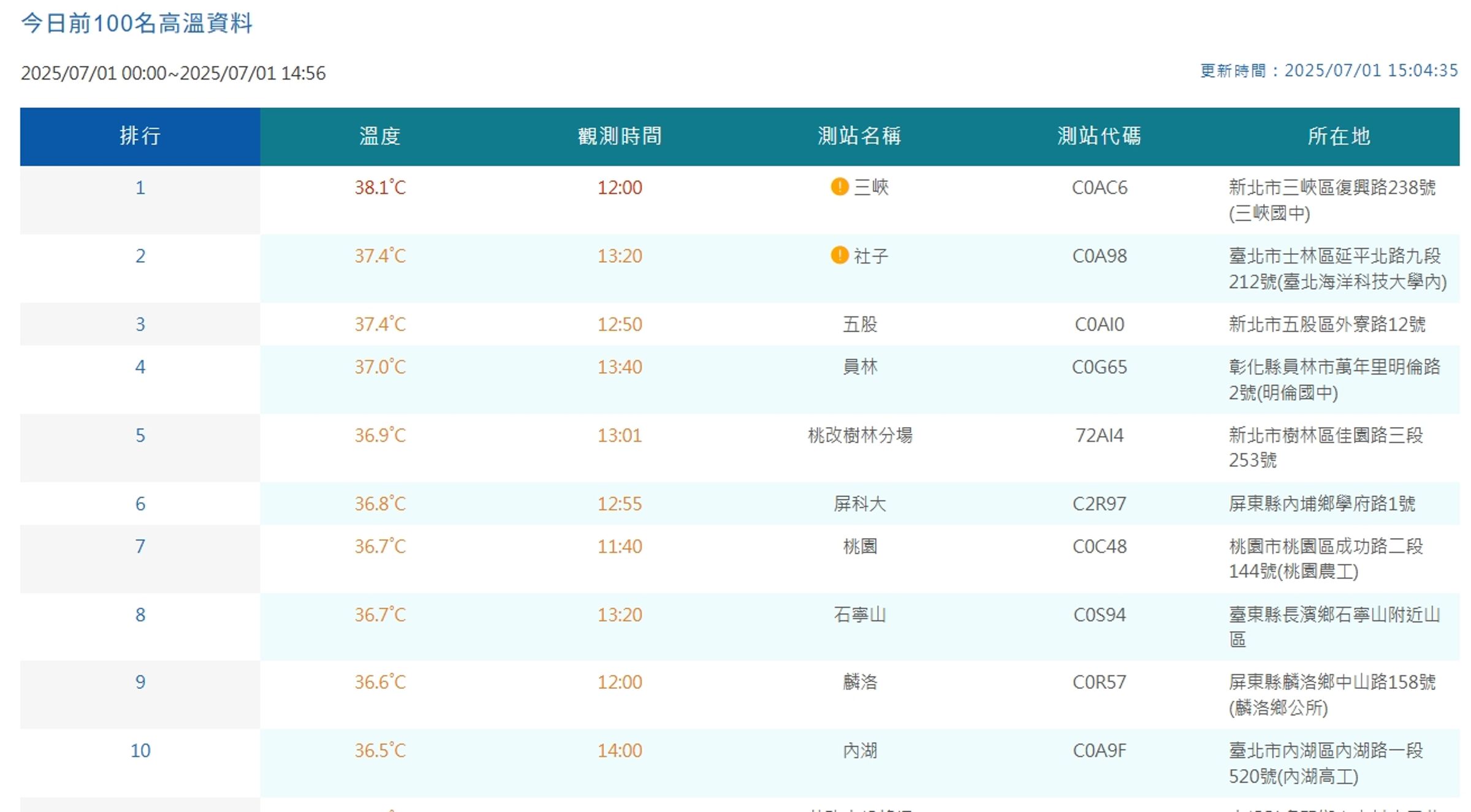The image size is (1471, 812).
Task: Click station code C0S94
Action: [1100, 615]
